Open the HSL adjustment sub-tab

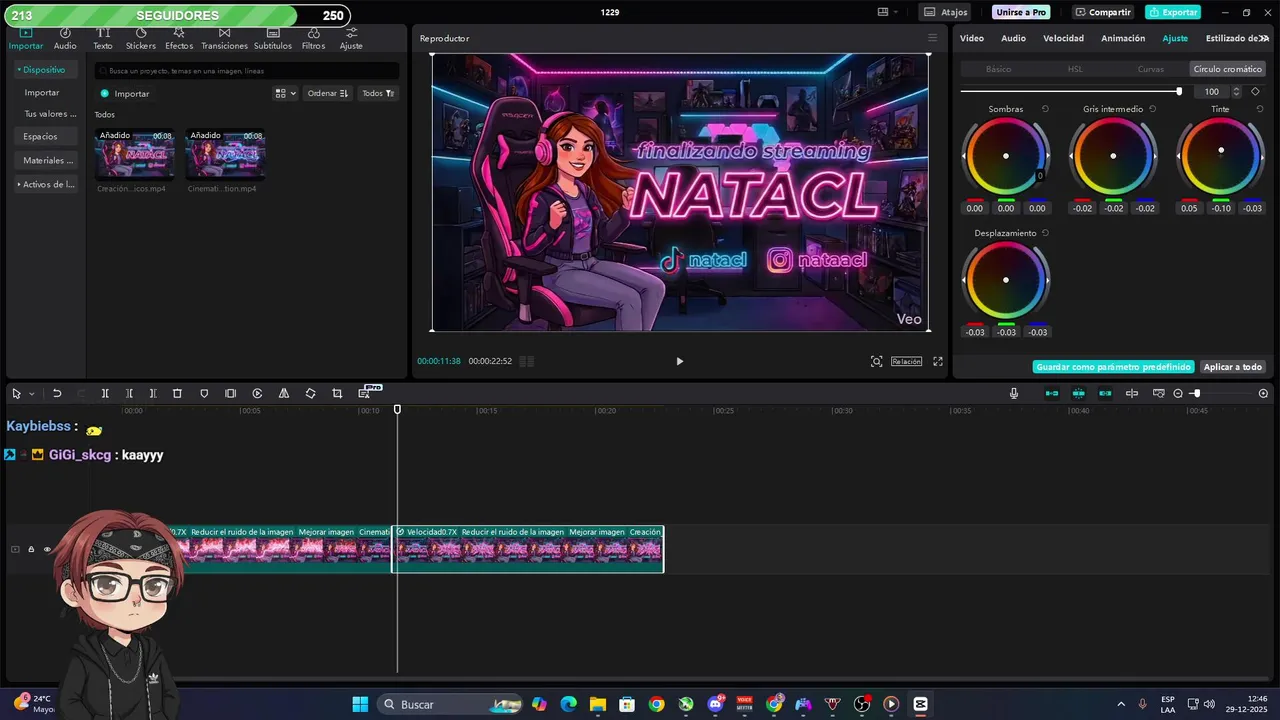tap(1075, 69)
